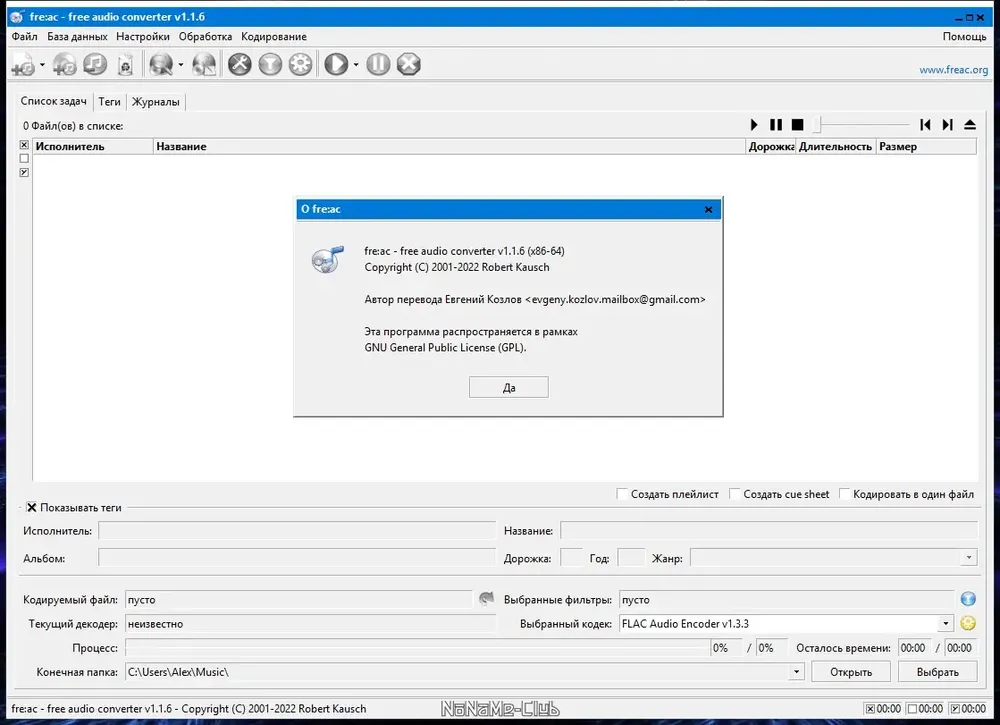Click the toggle selection box in joblist

tap(24, 172)
